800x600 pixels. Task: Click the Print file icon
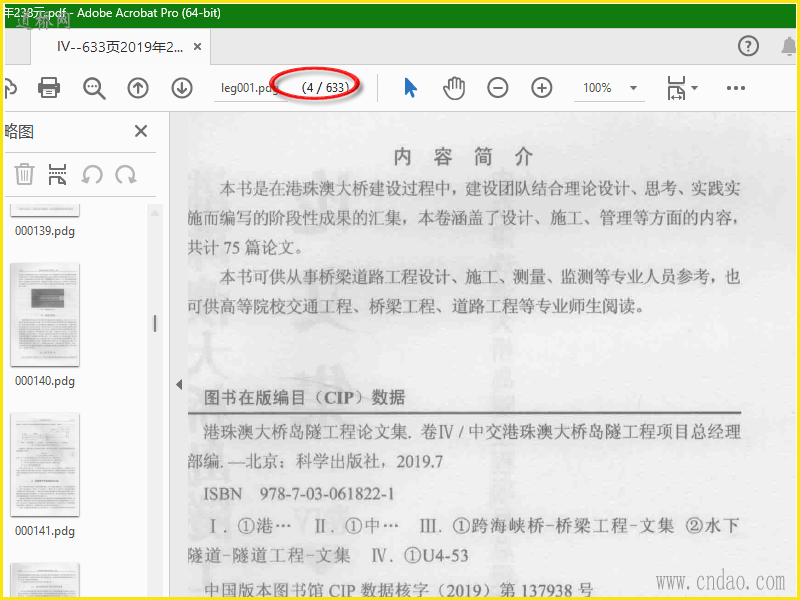[x=49, y=88]
